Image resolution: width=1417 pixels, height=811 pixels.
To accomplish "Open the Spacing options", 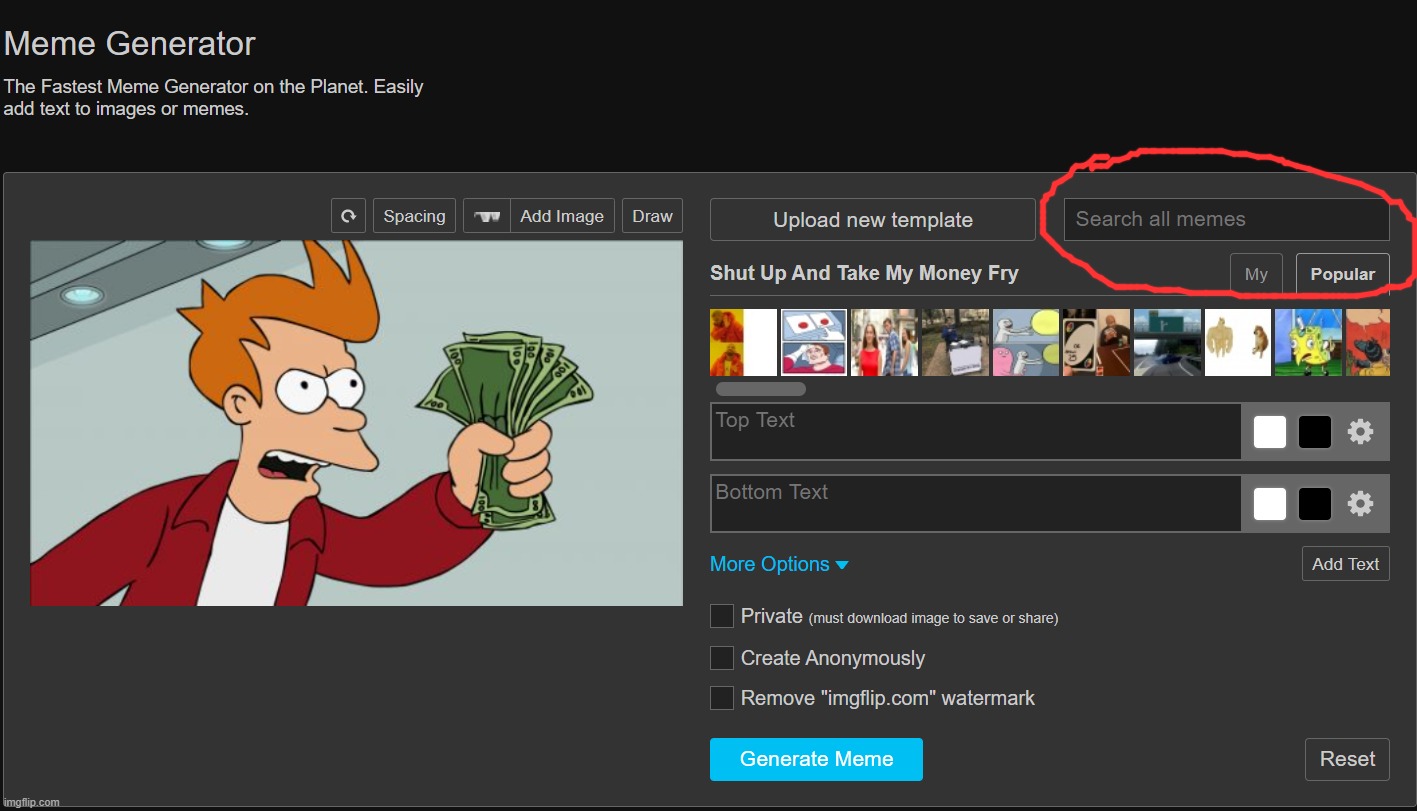I will coord(414,216).
